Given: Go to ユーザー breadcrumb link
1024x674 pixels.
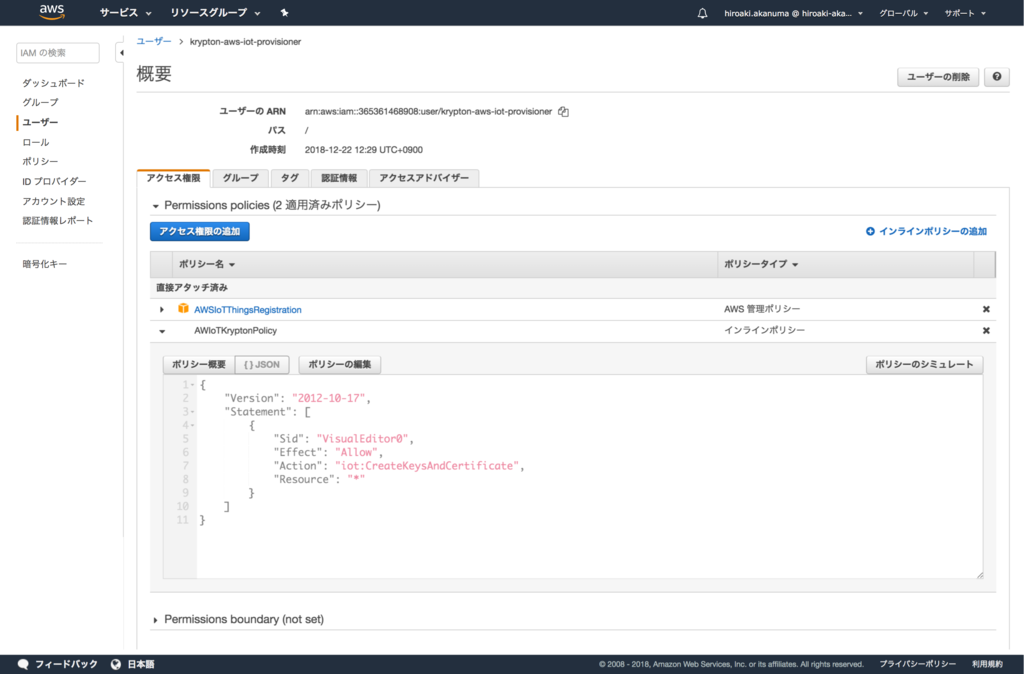Looking at the screenshot, I should tap(154, 41).
